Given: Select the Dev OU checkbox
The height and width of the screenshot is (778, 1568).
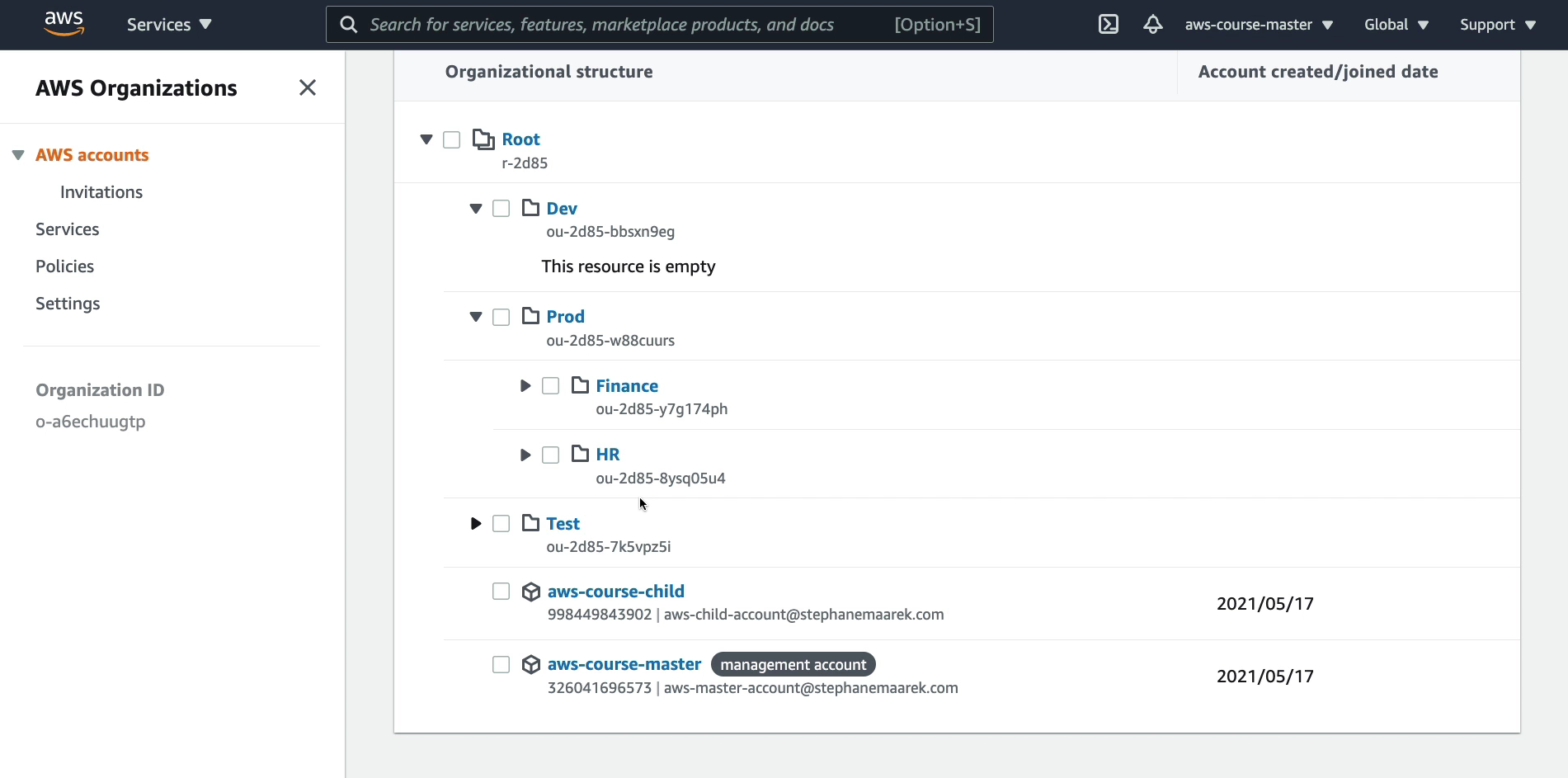Looking at the screenshot, I should click(x=501, y=208).
